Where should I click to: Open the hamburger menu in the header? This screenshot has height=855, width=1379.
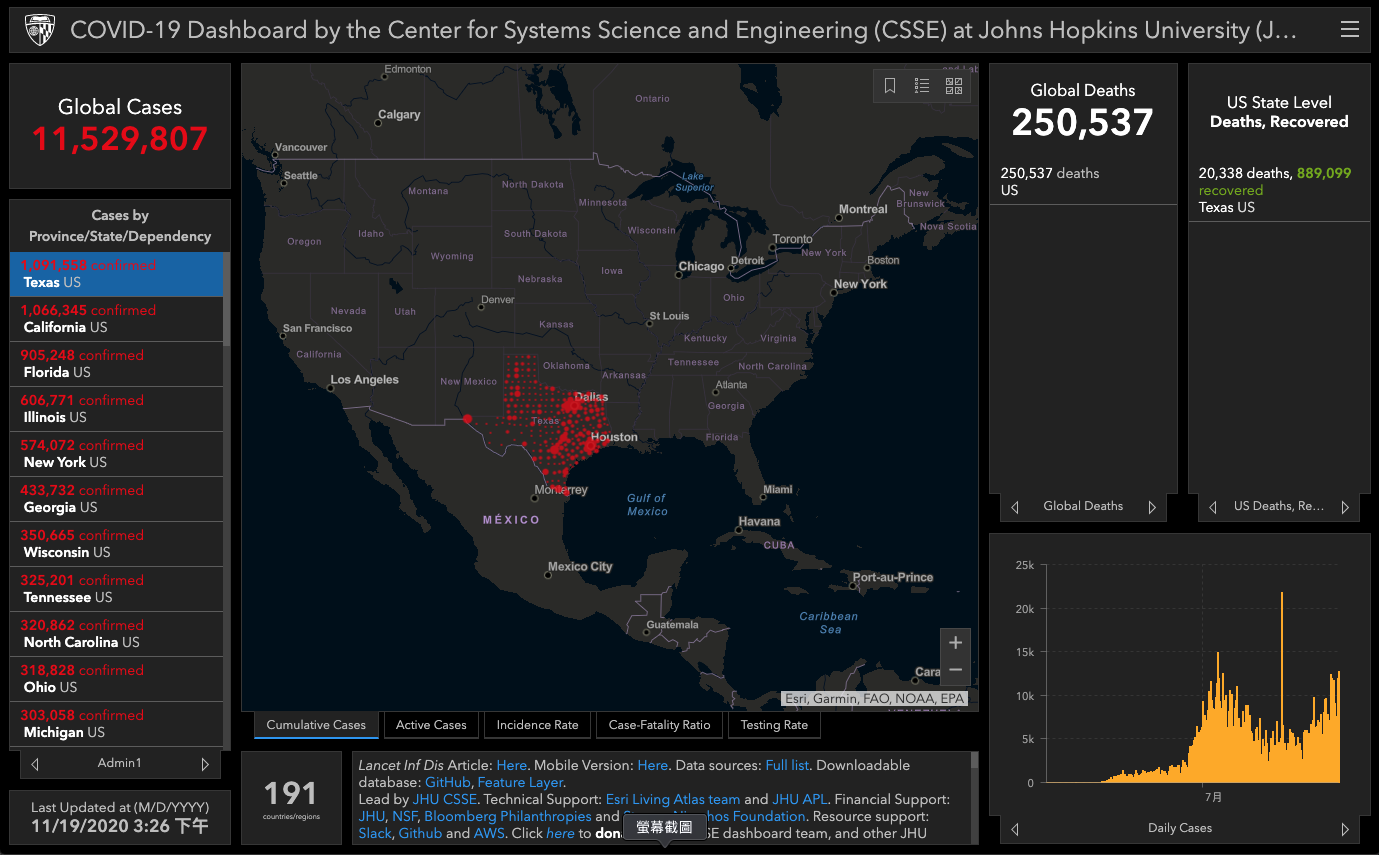point(1349,30)
